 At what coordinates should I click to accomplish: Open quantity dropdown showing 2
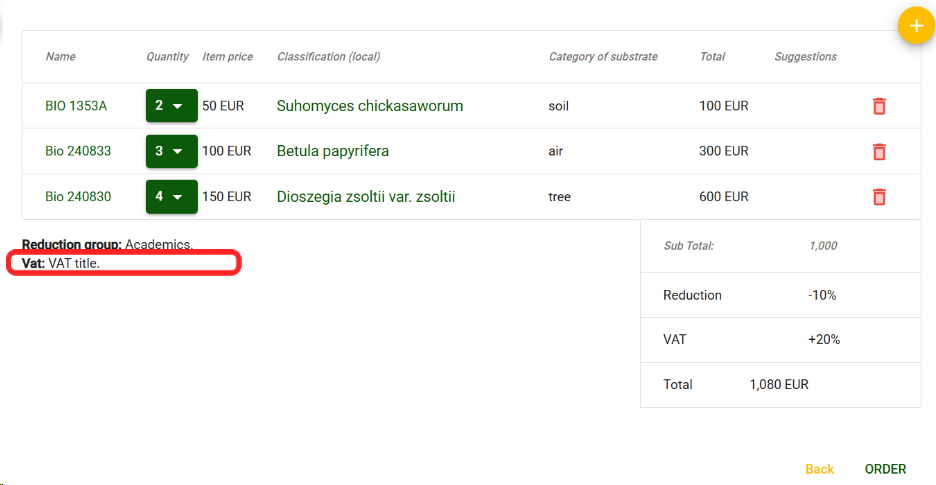(171, 106)
